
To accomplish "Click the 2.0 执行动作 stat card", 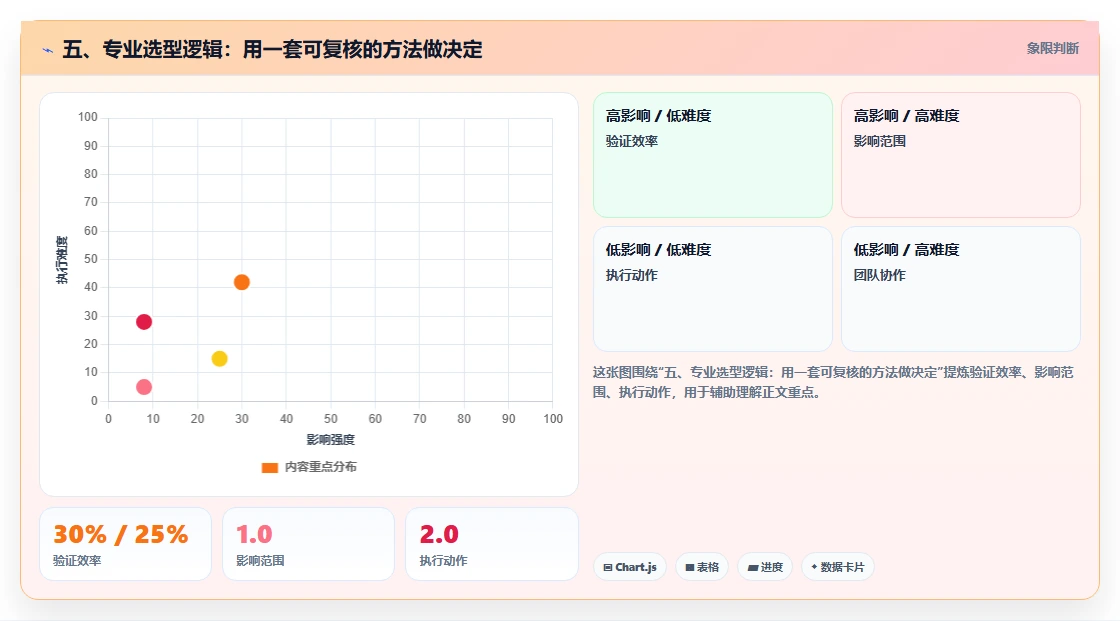I will (x=491, y=544).
